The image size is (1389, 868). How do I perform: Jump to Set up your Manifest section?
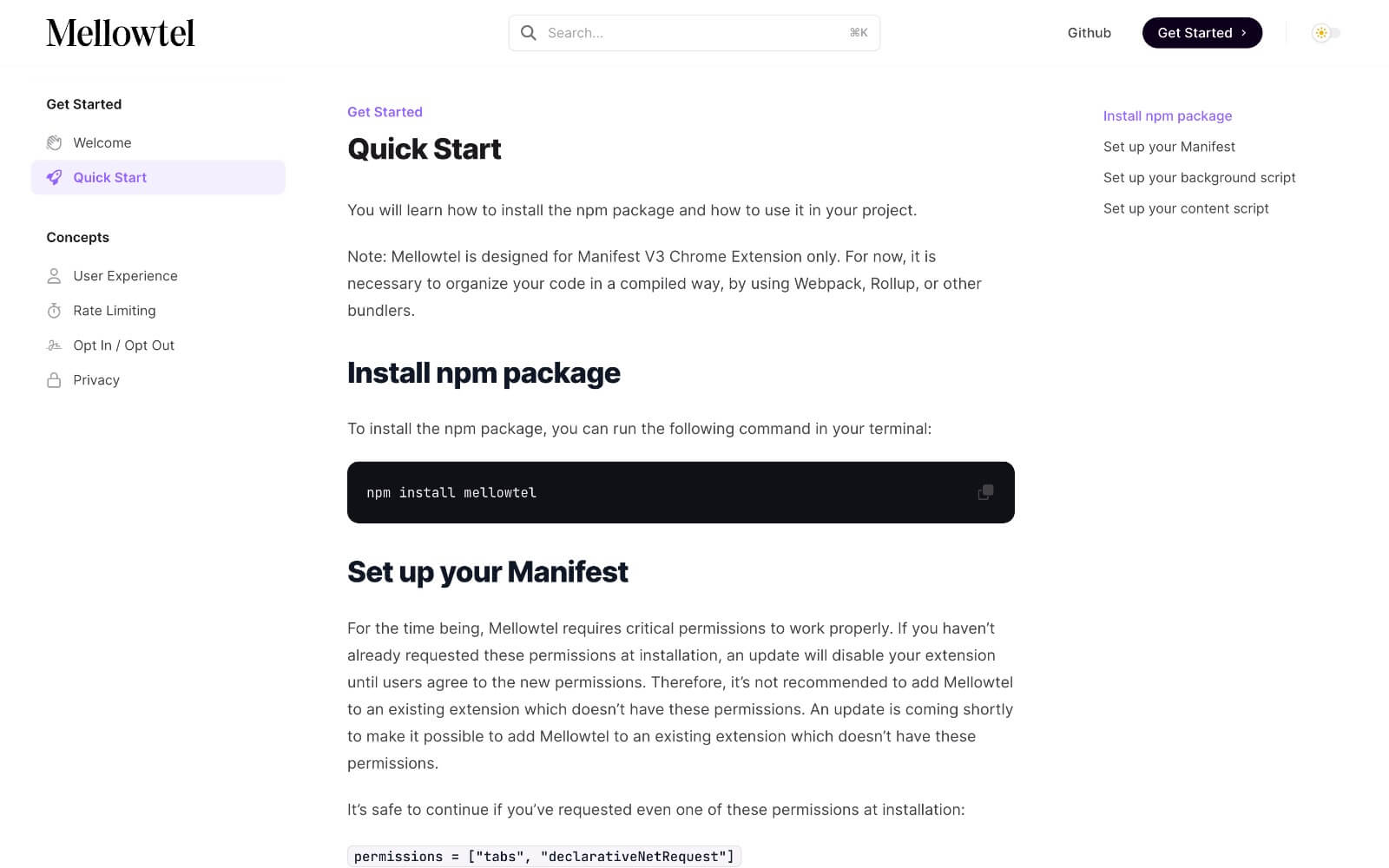pyautogui.click(x=1168, y=146)
